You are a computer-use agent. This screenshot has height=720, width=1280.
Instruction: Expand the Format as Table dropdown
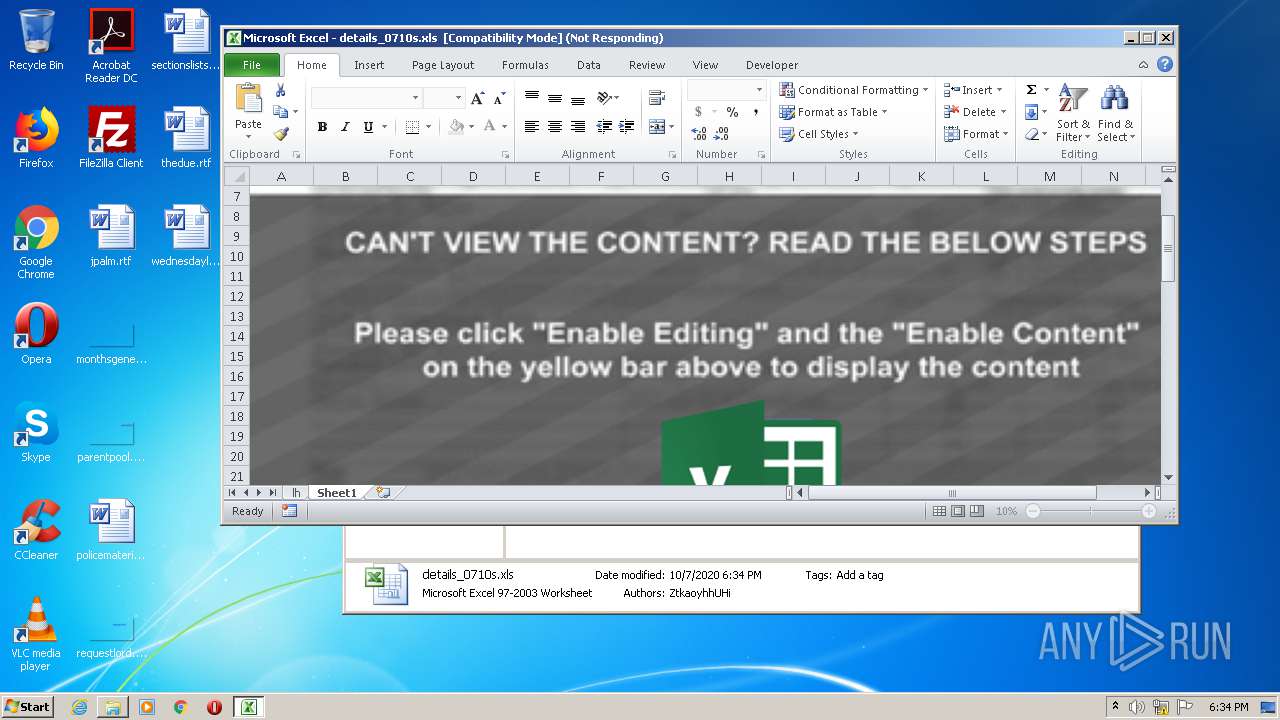[884, 112]
